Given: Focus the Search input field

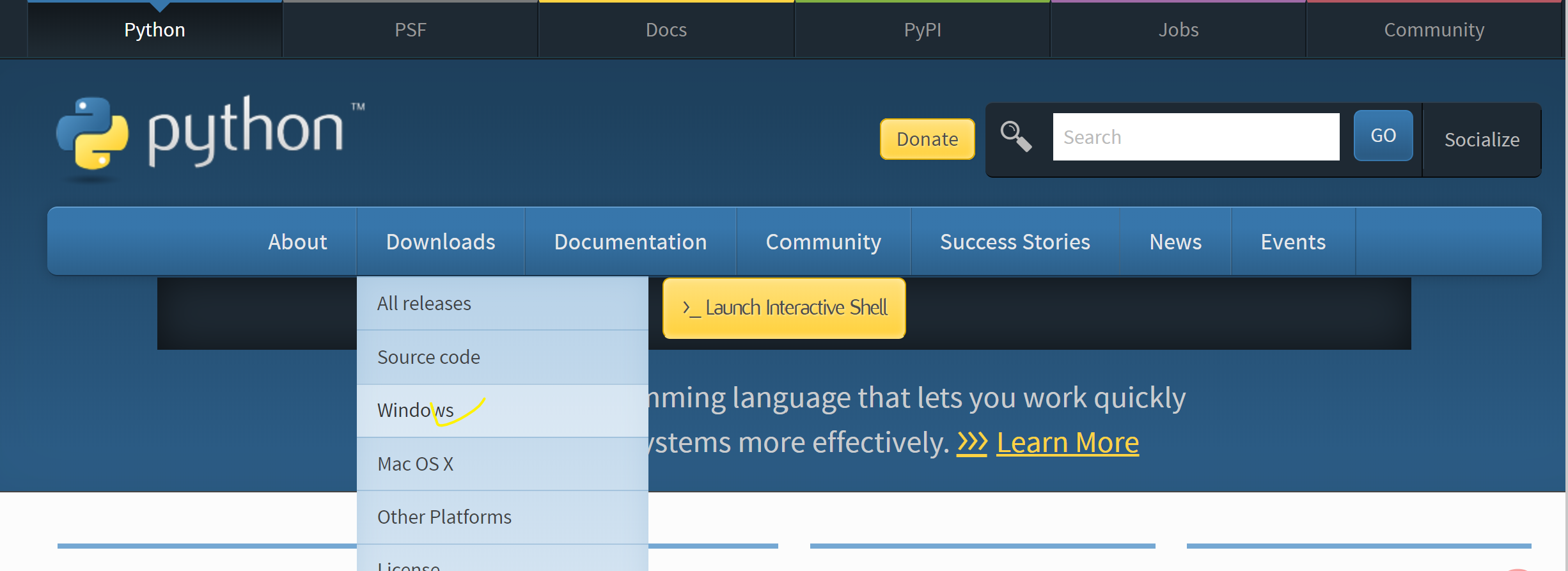Looking at the screenshot, I should coord(1196,137).
